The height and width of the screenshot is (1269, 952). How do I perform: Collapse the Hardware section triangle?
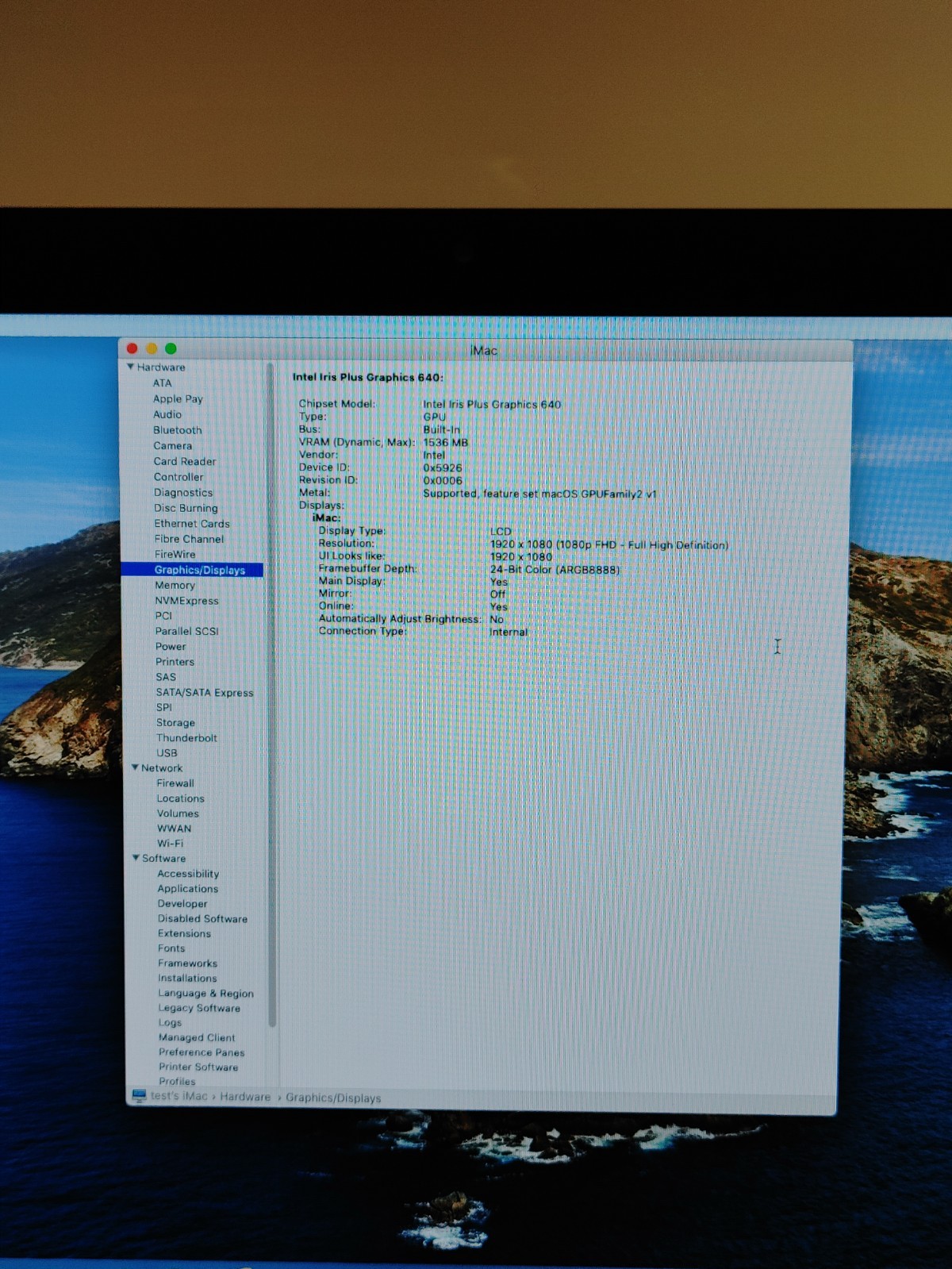coord(130,367)
